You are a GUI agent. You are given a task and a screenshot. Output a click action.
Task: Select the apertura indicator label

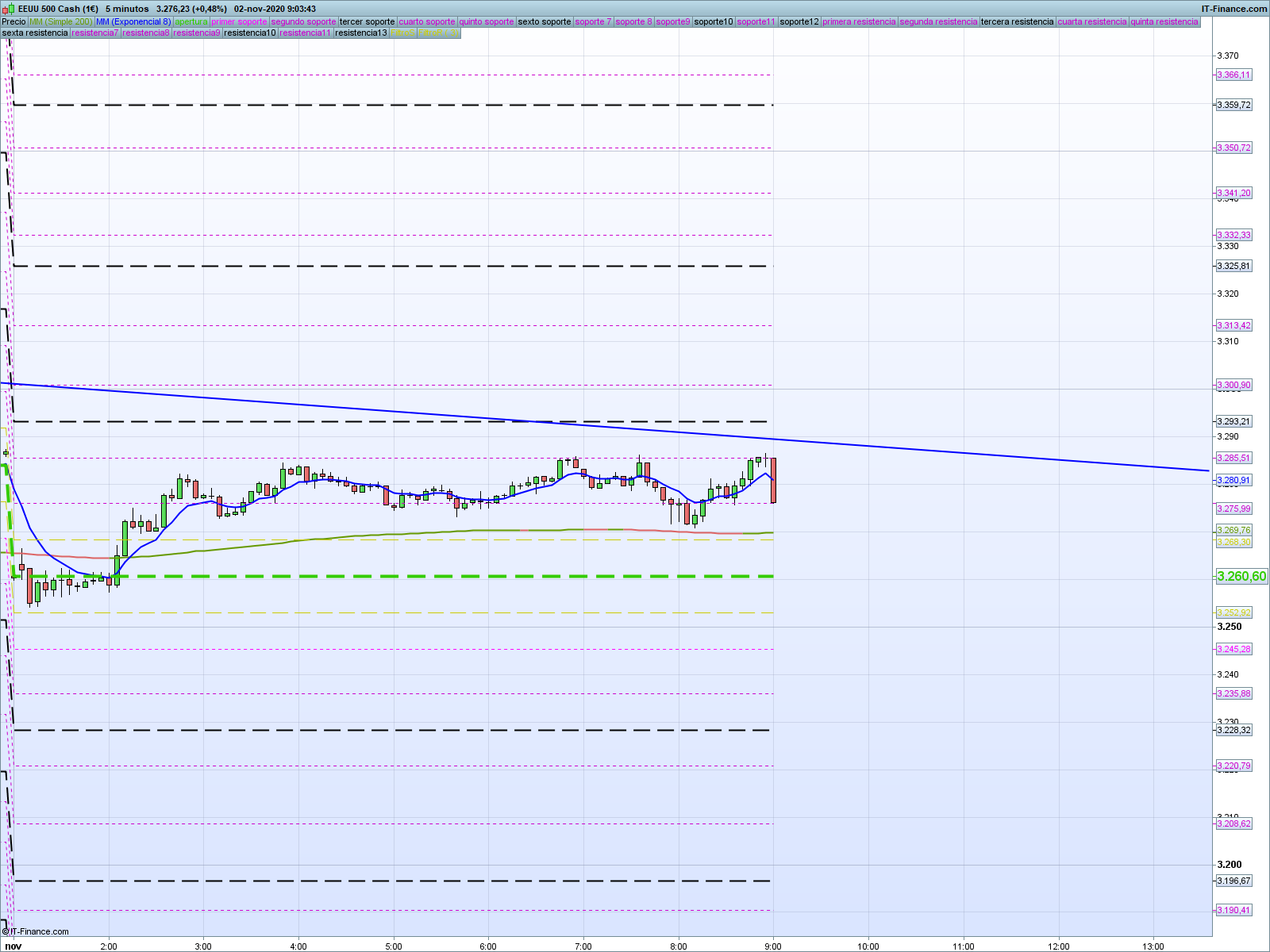(x=191, y=21)
